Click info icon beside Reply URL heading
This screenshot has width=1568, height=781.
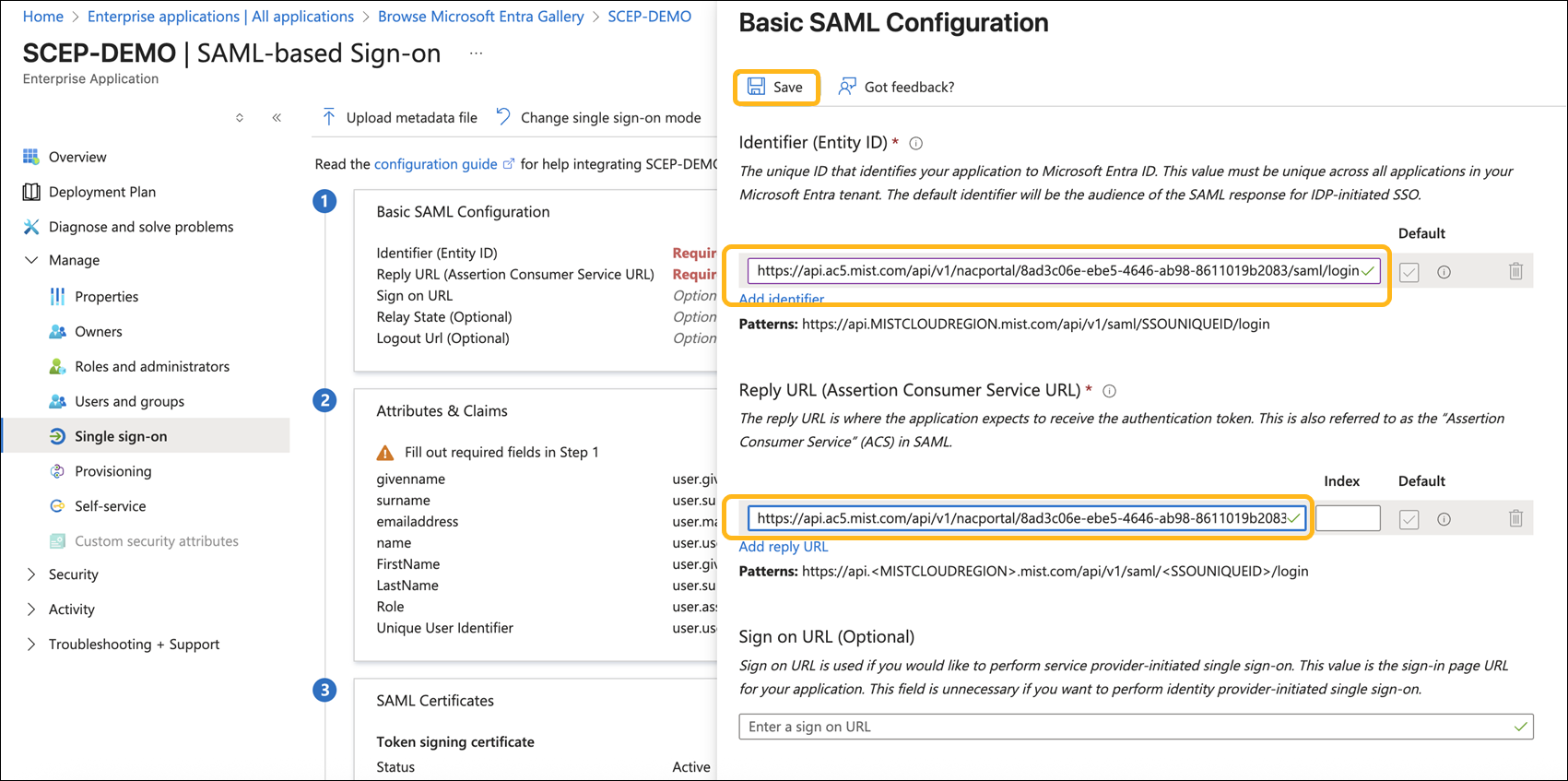coord(1110,391)
